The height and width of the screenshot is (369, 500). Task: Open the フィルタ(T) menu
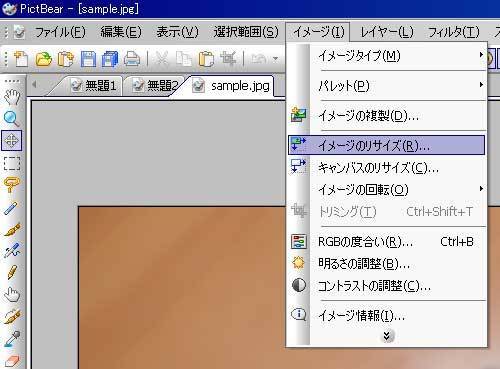point(454,32)
